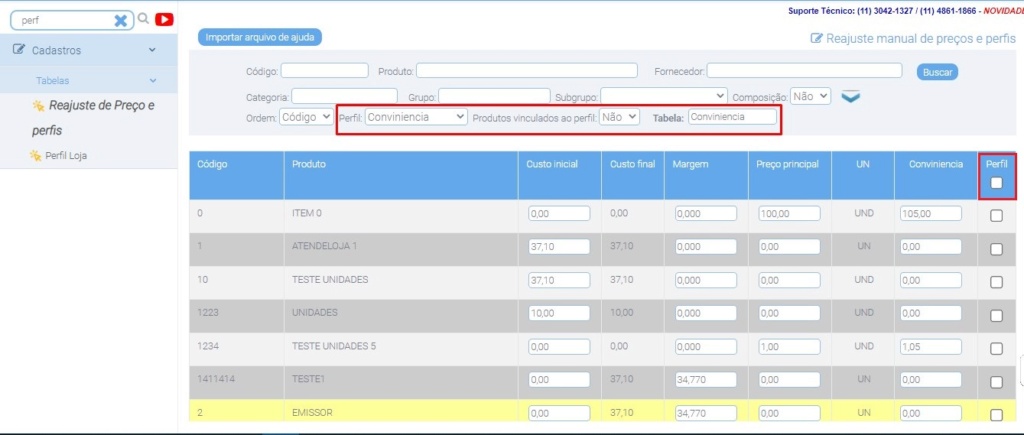Open the Perfil dropdown set to Conviniencia

pos(416,117)
